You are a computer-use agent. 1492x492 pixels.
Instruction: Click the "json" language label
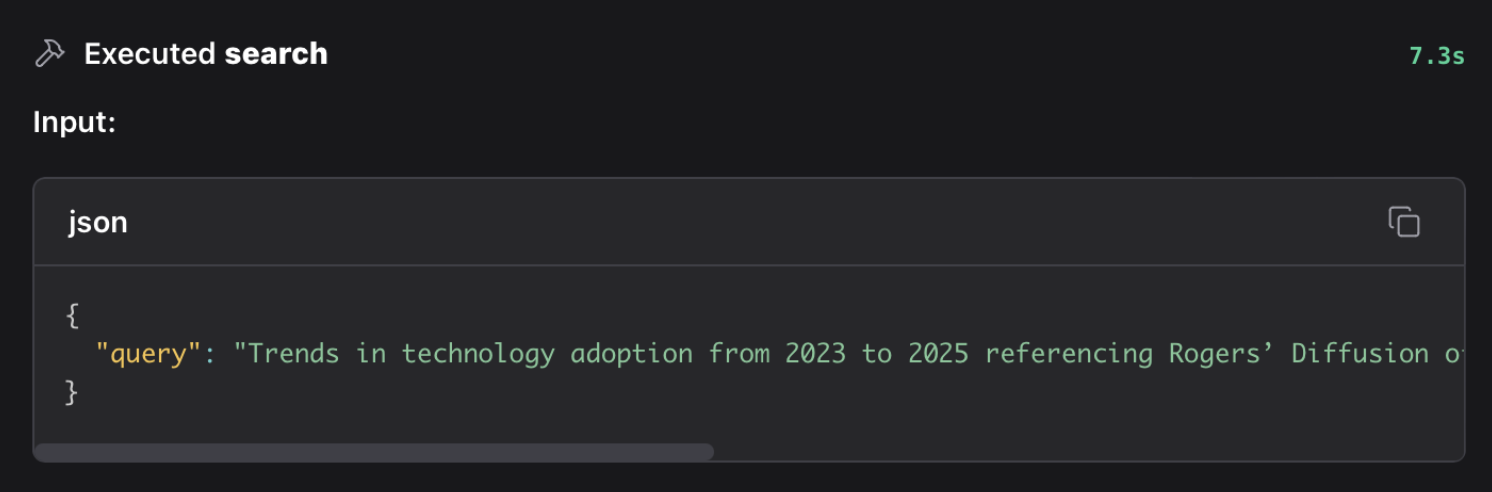[97, 222]
